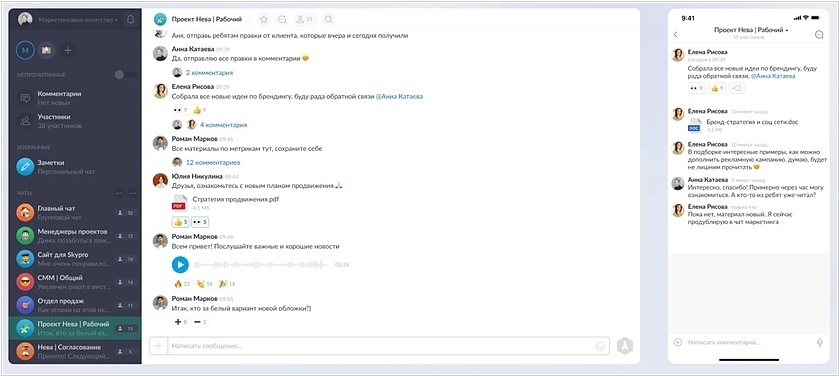Select the highlighted Проект Нева | Рабочий chat in the sidebar

point(75,328)
